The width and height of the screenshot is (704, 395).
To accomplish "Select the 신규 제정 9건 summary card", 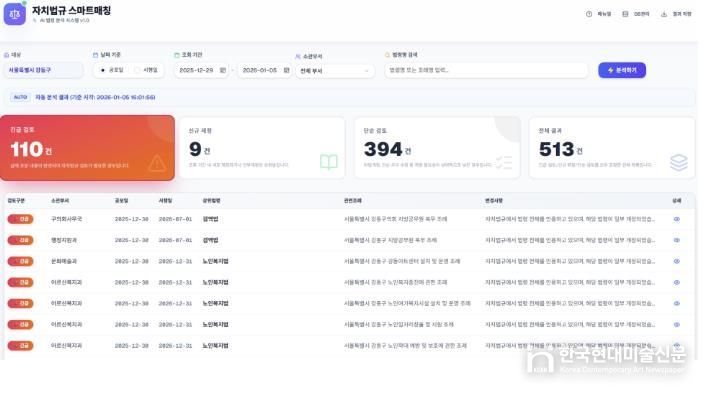I will [262, 148].
